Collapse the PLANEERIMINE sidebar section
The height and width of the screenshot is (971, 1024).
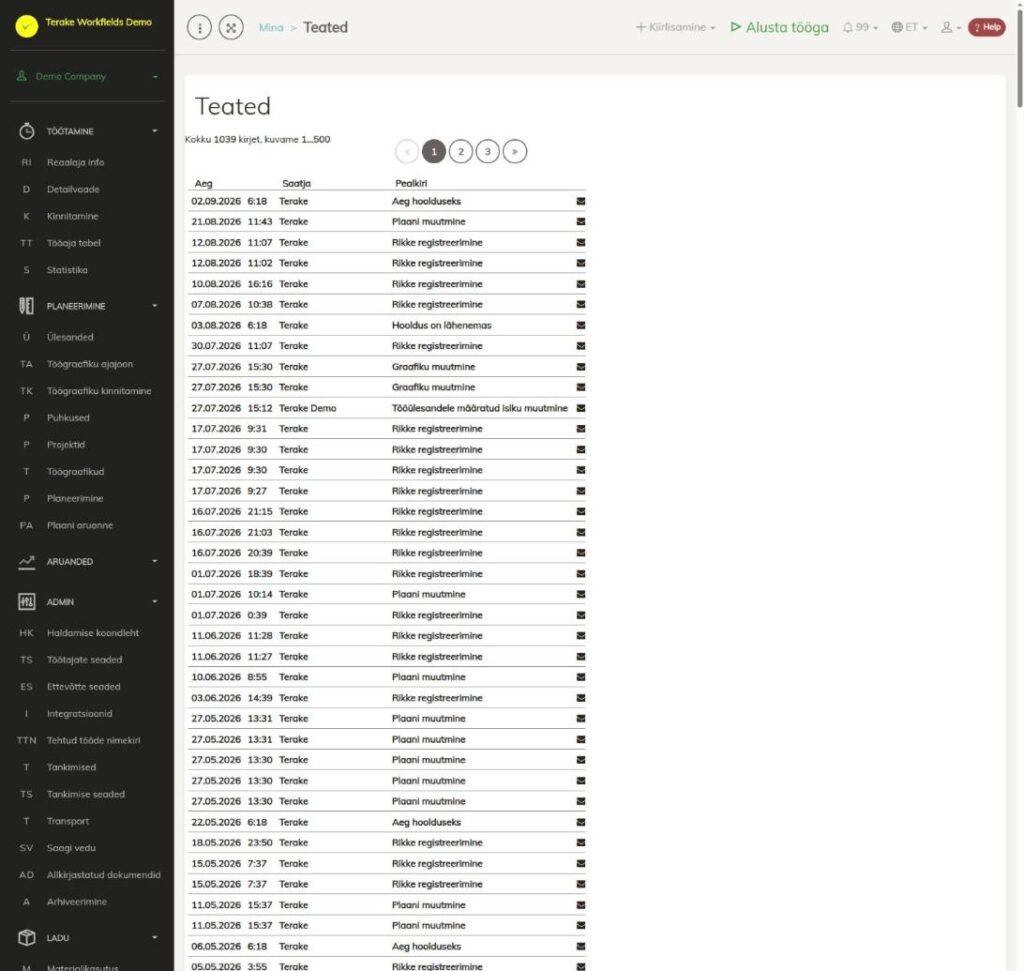coord(155,306)
